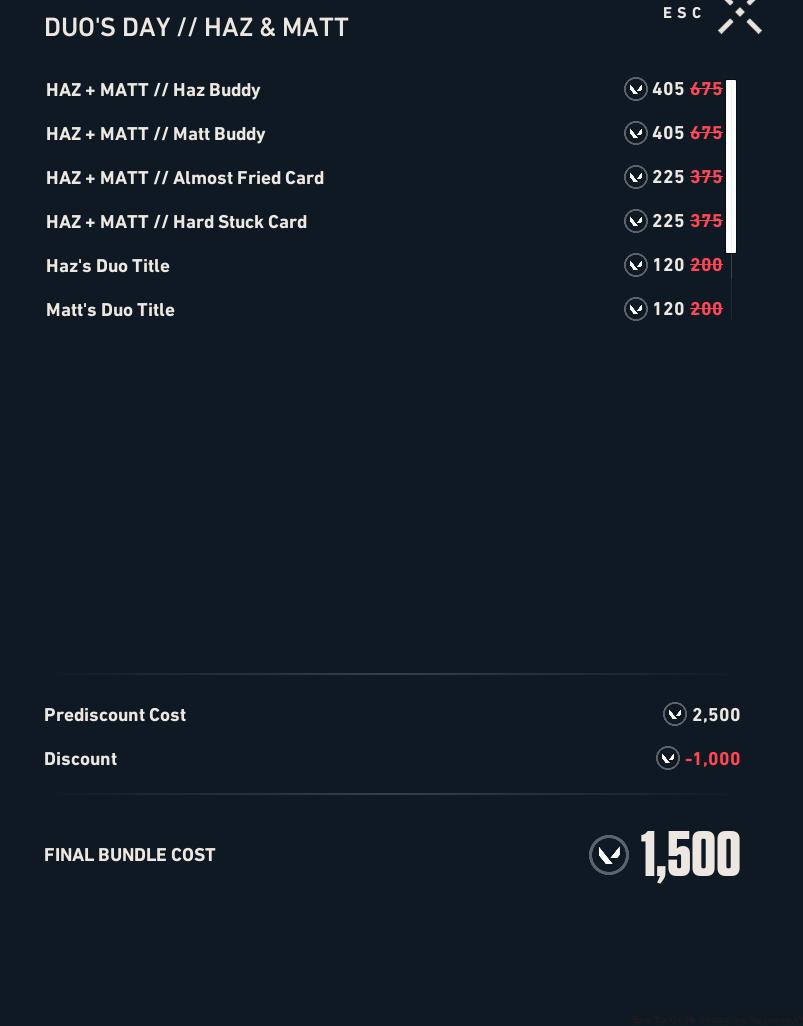Close the bundle details with the X icon
Viewport: 803px width, 1026px height.
click(740, 14)
